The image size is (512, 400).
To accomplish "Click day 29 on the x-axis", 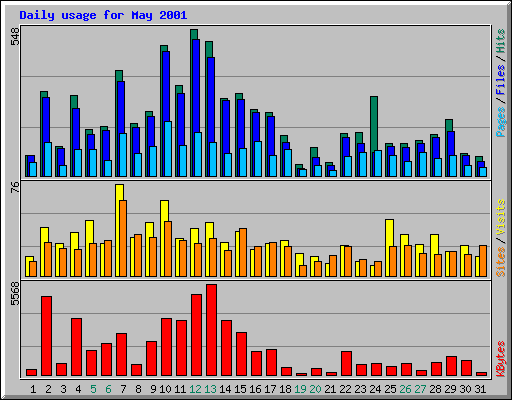I will pos(450,389).
